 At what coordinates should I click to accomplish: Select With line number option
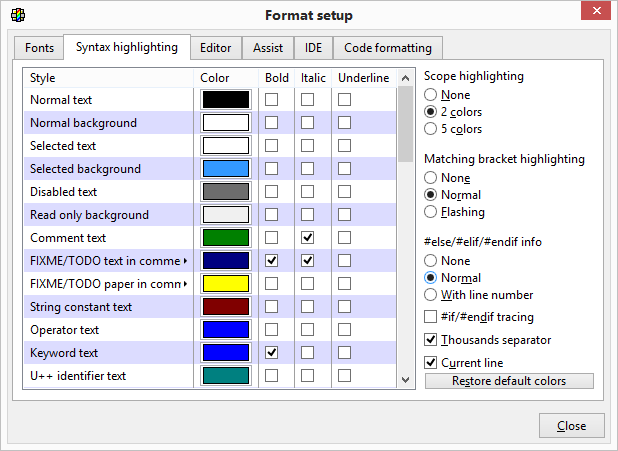(431, 295)
